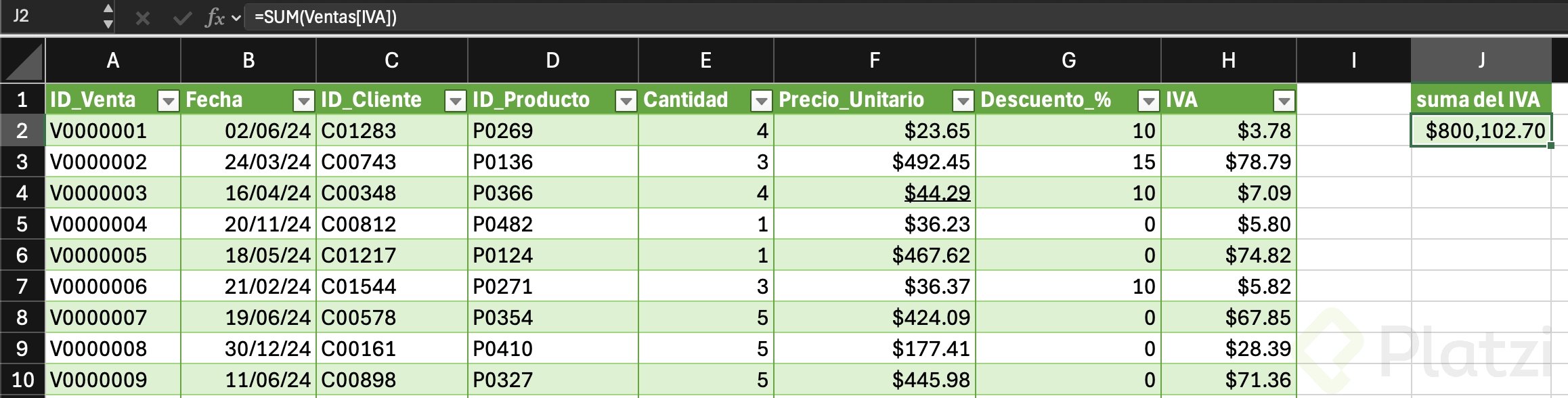Open the Precio_Unitario filter dropdown
Screen dimensions: 1568x398
click(x=963, y=101)
